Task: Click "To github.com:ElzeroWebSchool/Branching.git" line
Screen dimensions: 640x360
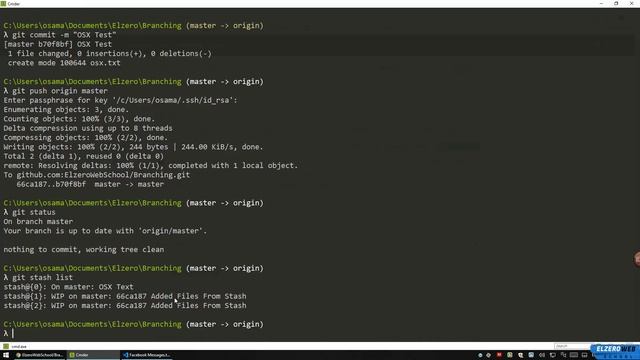Action: click(97, 175)
